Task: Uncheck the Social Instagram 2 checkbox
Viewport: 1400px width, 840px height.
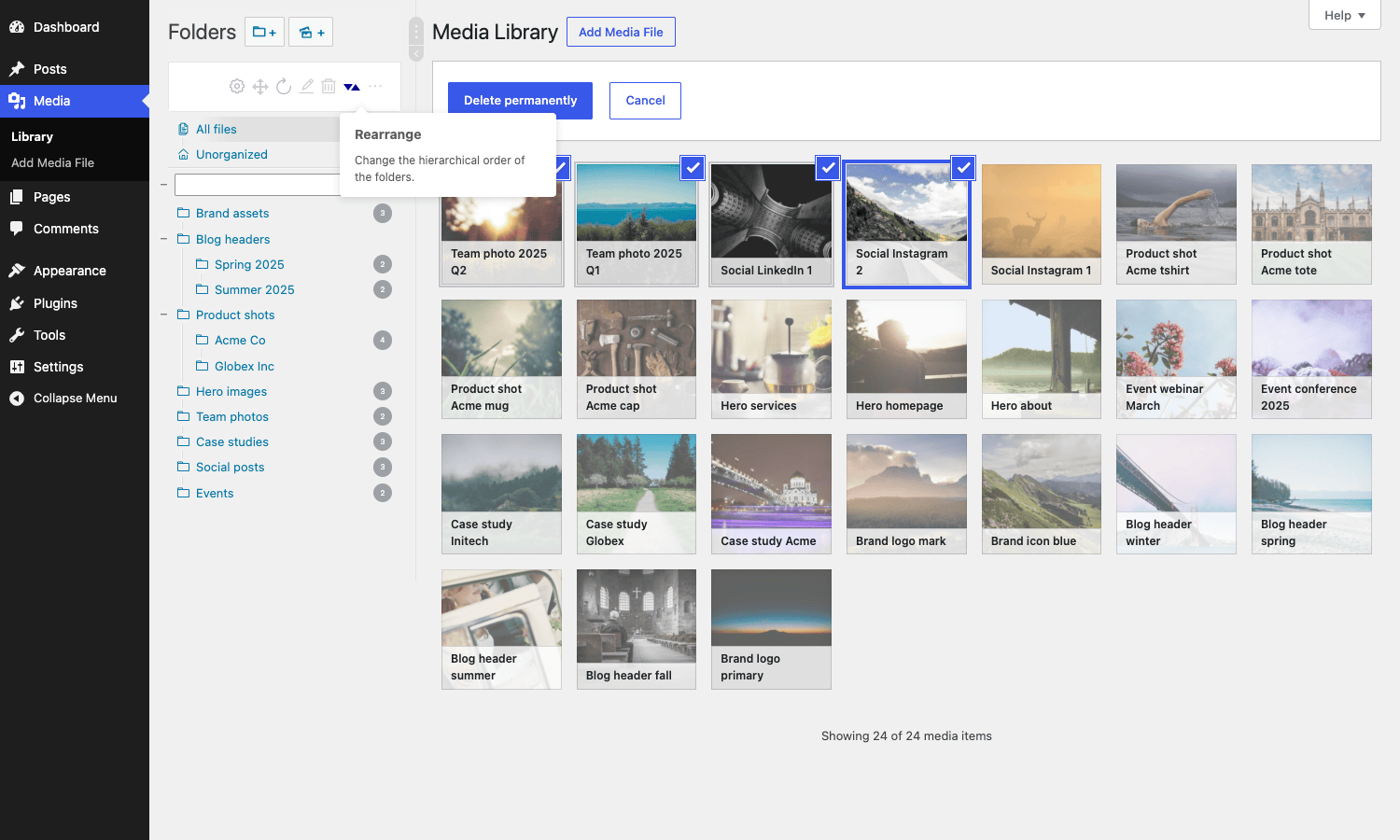Action: (963, 168)
